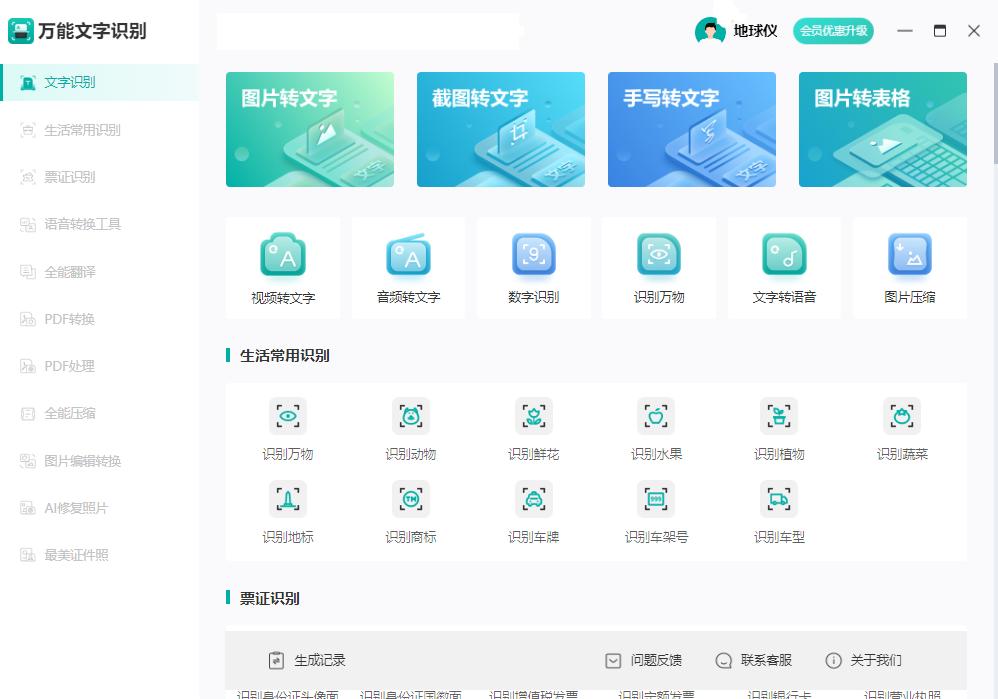Click inside the top search box

pos(370,31)
